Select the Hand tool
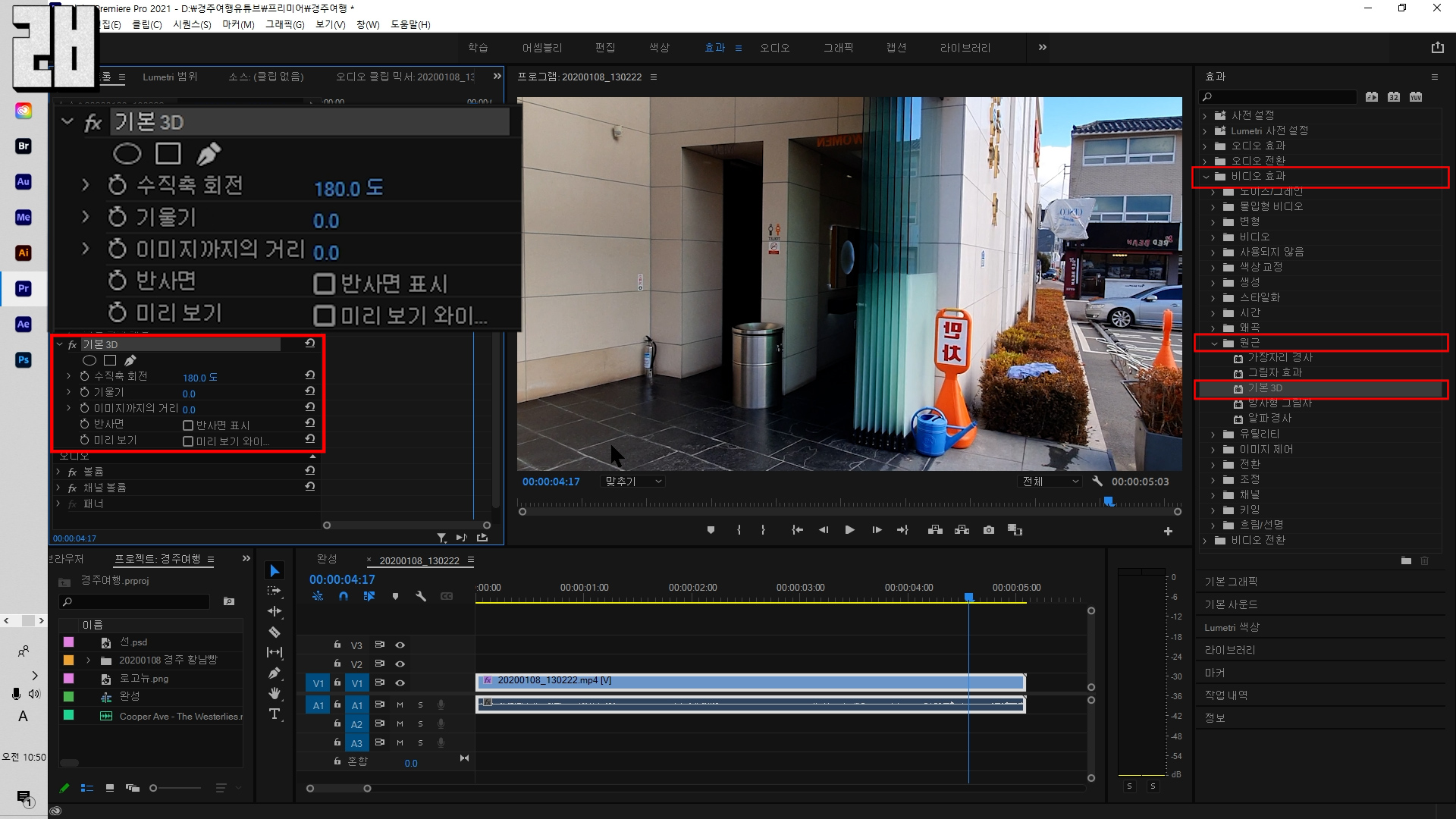The width and height of the screenshot is (1456, 819). point(275,693)
